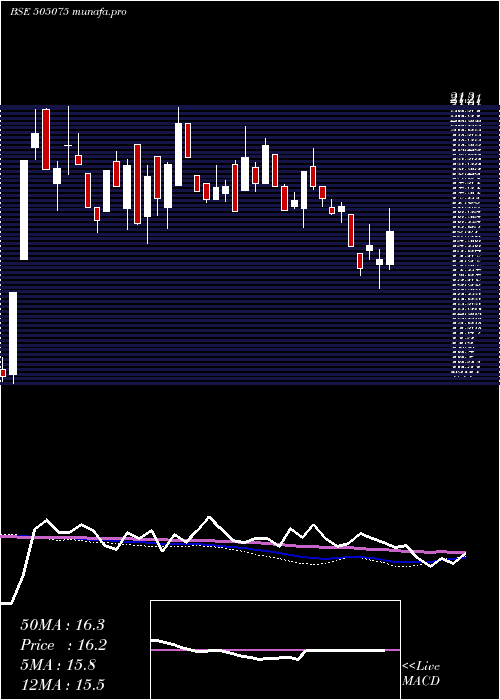Click the '5MA : 15.8' reading
The width and height of the screenshot is (500, 700).
click(58, 665)
